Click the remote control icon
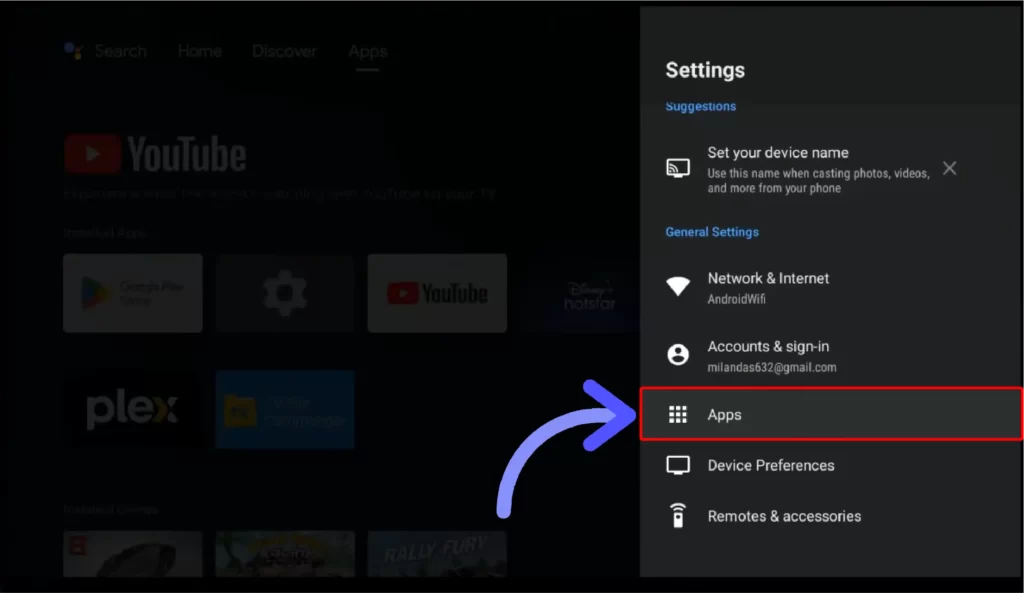Screen dimensions: 1024x593 678,515
